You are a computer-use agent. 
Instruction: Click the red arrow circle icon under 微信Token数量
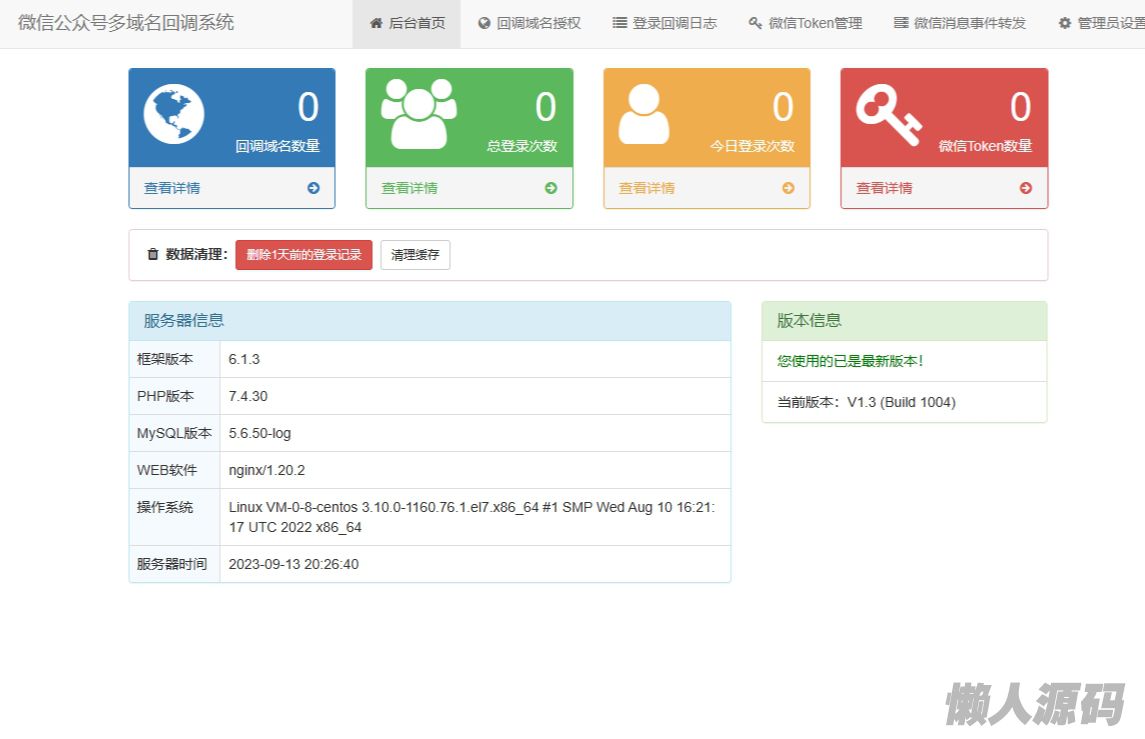(1025, 188)
